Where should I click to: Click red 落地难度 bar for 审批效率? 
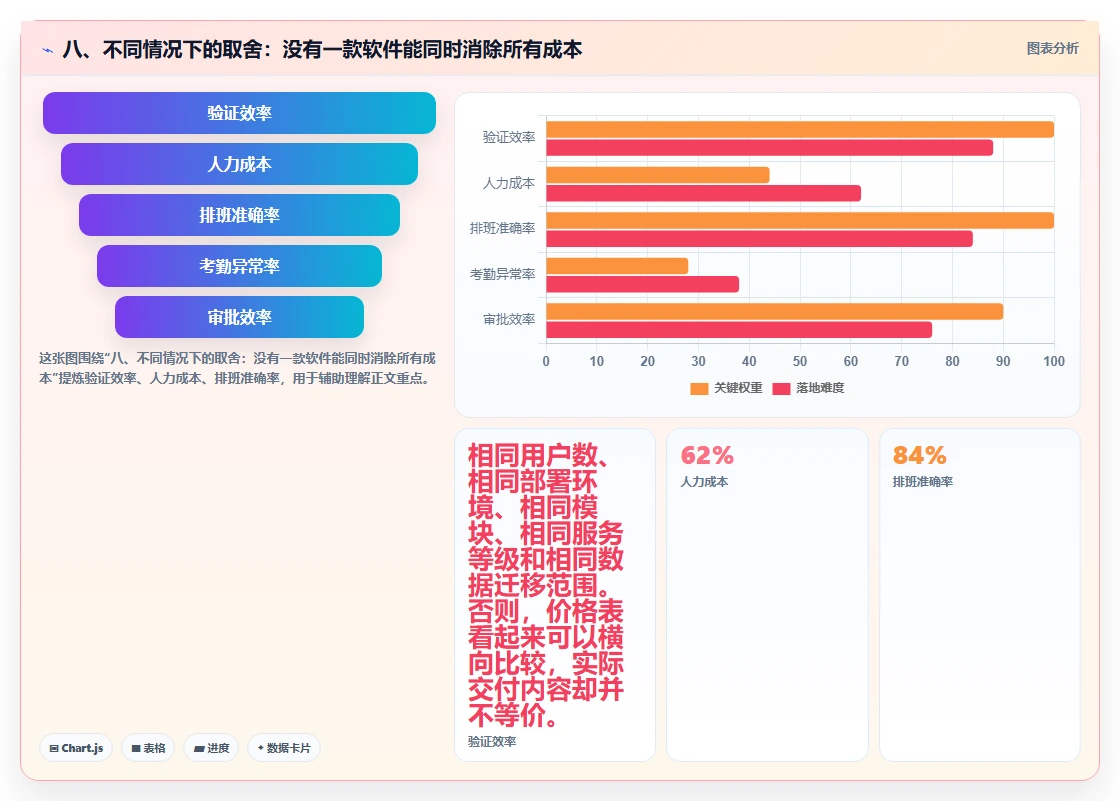coord(739,329)
